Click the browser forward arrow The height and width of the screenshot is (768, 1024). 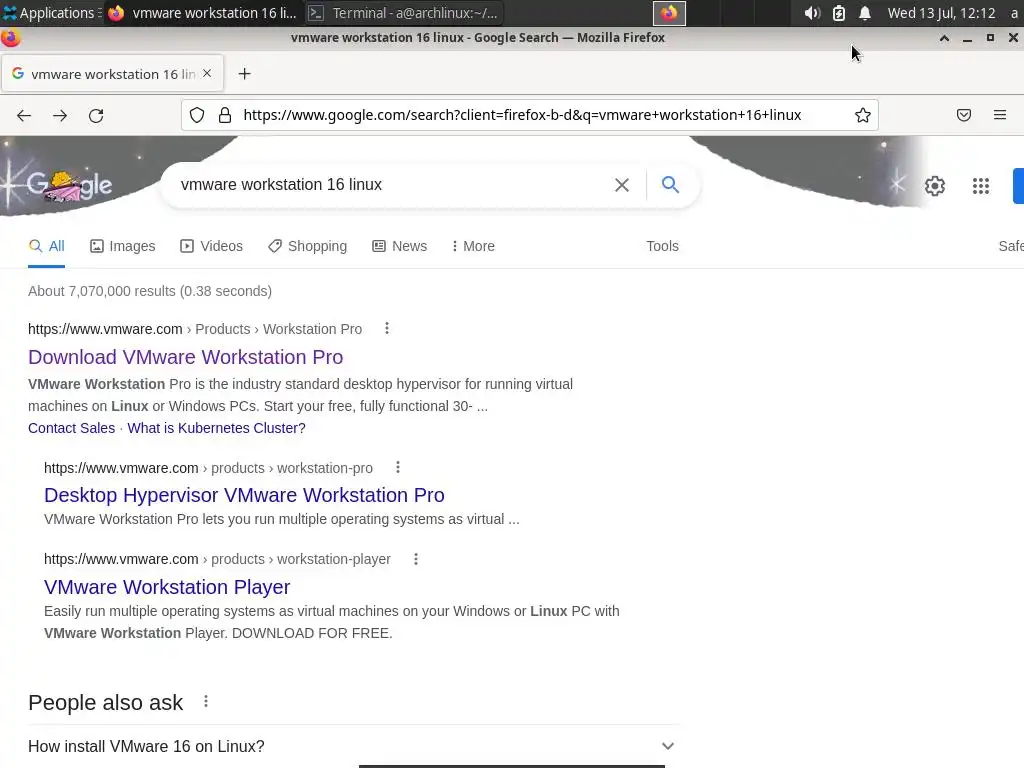(x=60, y=116)
